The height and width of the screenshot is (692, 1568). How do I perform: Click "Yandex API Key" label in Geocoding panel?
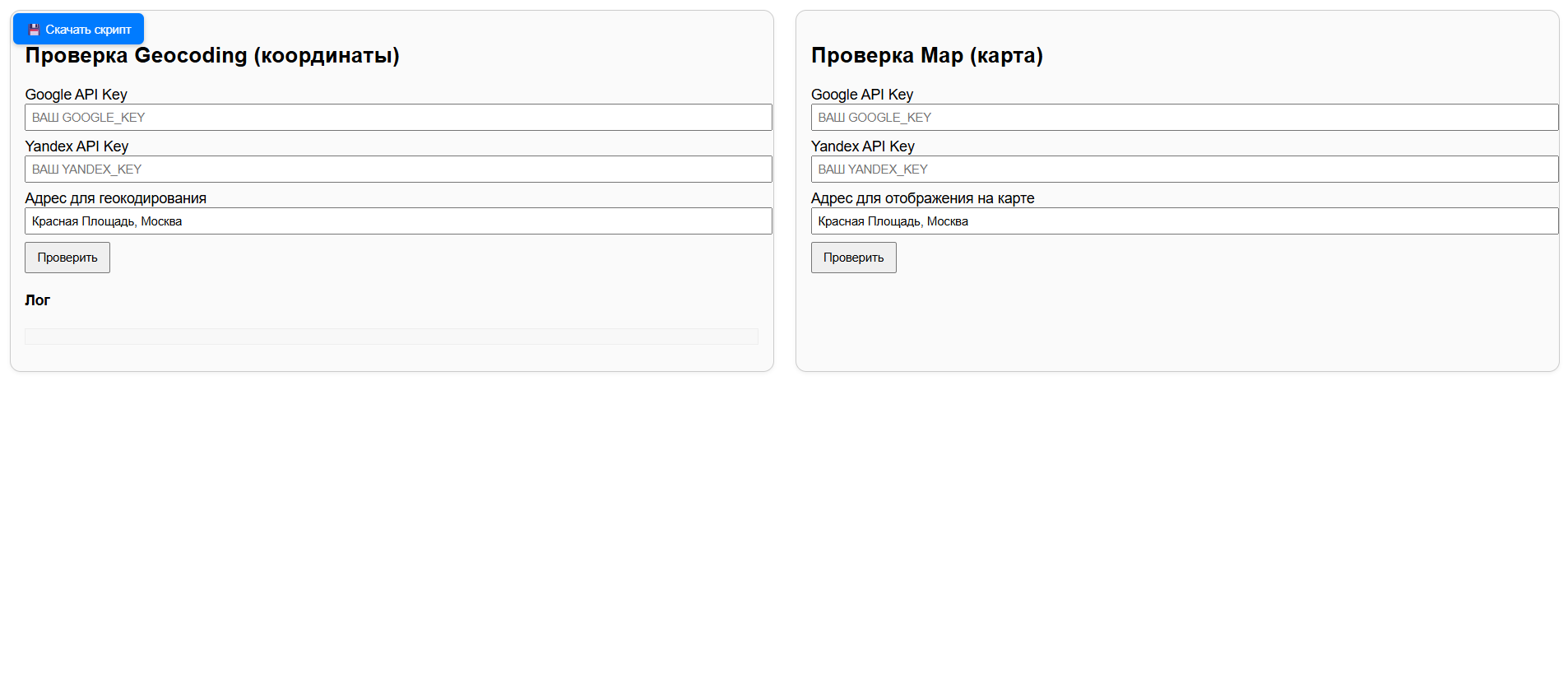(x=77, y=146)
